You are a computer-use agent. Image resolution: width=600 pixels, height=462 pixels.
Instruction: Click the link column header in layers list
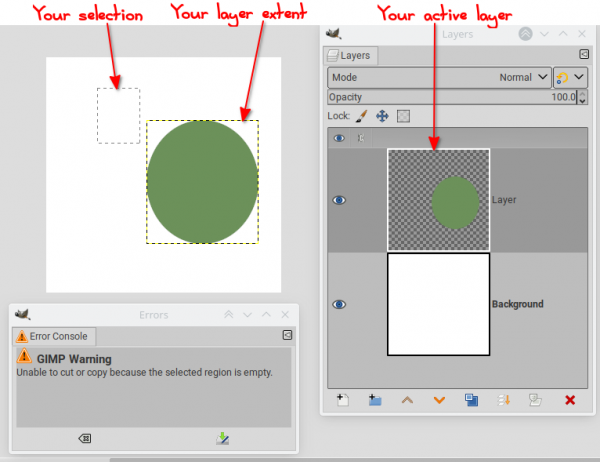[x=360, y=138]
